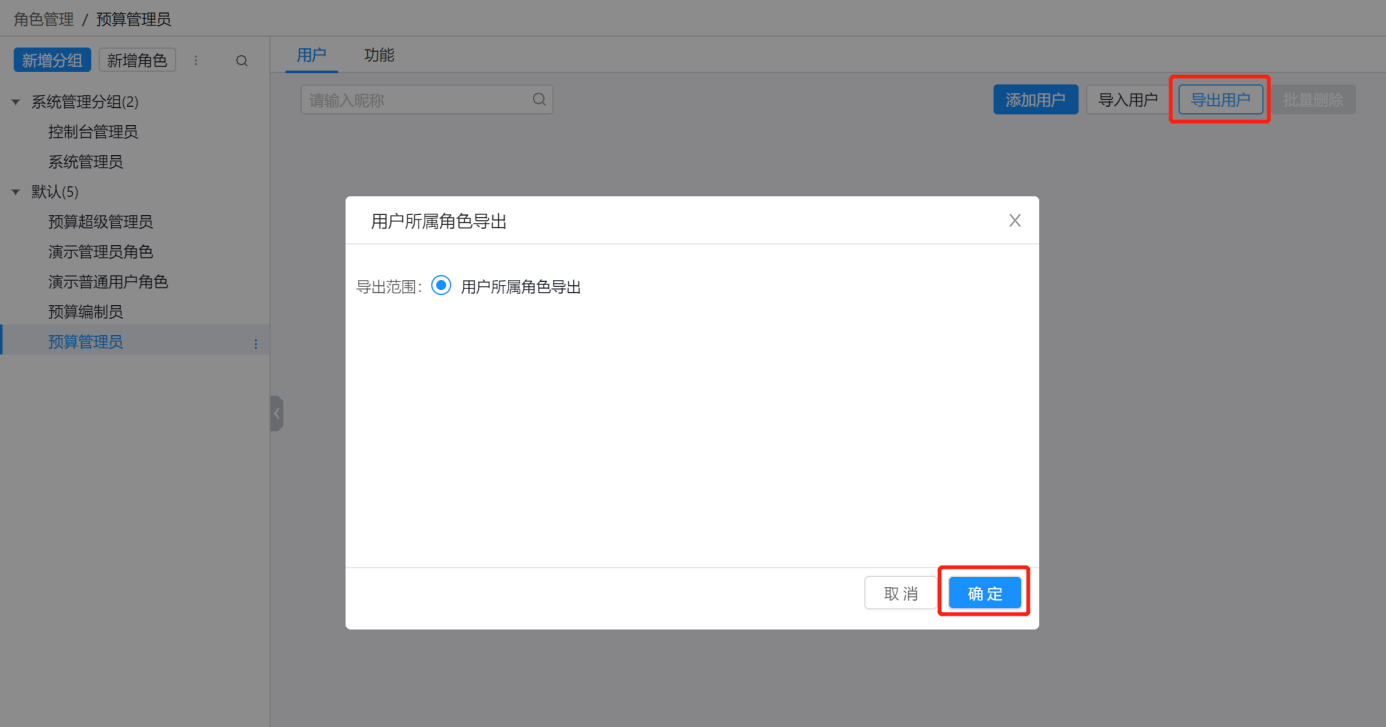1386x727 pixels.
Task: Switch to the 功能 tab
Action: [x=379, y=55]
